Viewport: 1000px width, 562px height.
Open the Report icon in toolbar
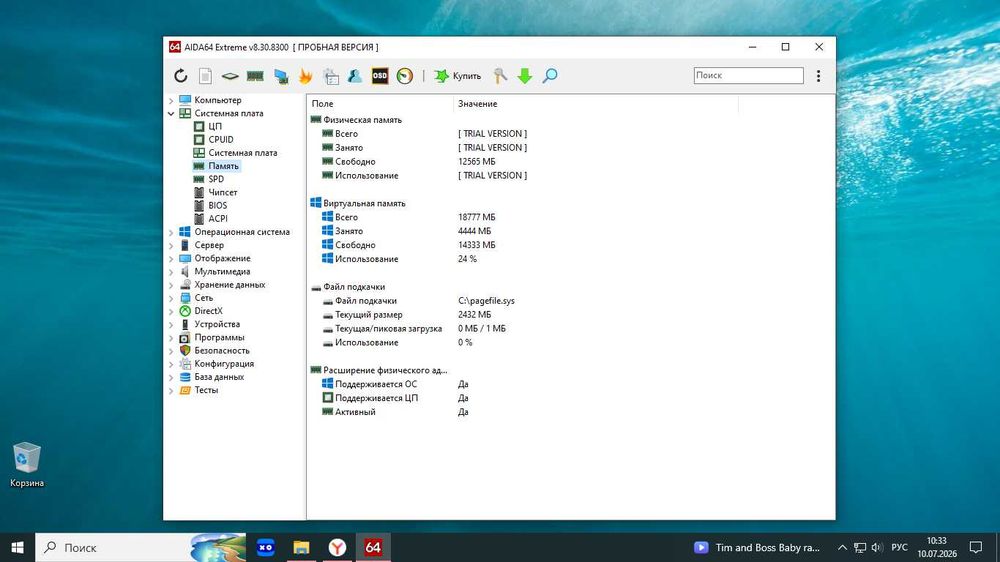pos(205,76)
